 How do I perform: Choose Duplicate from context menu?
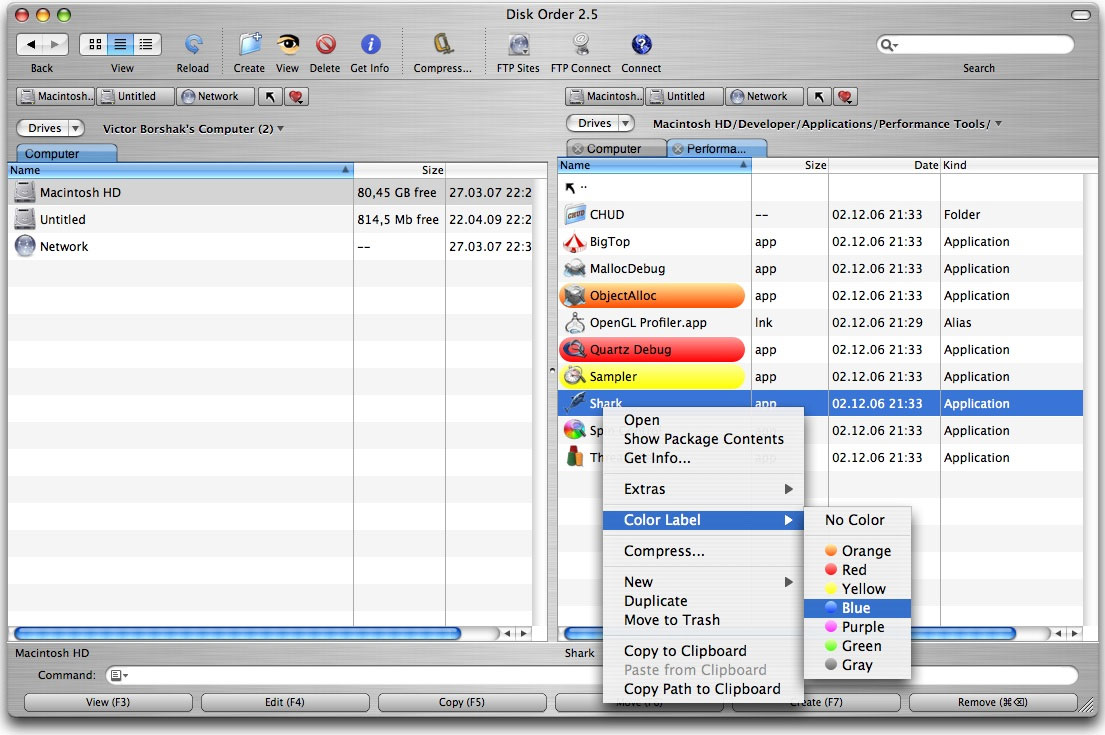click(x=703, y=601)
